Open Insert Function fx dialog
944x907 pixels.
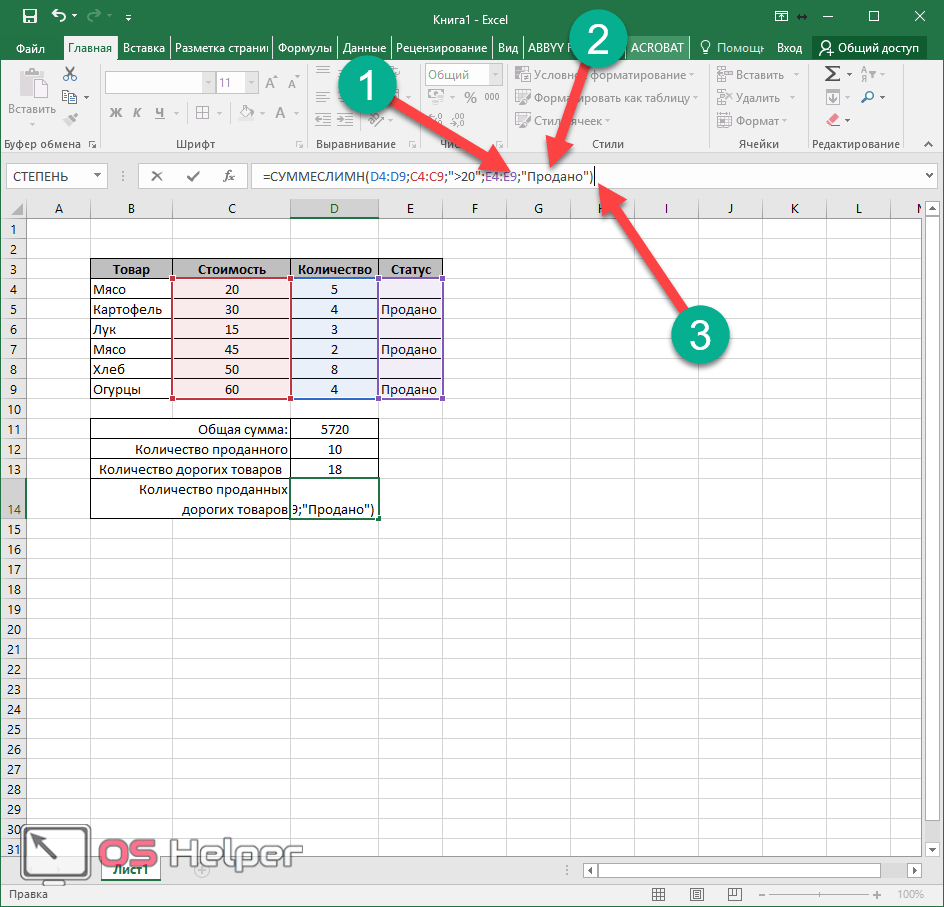[229, 176]
